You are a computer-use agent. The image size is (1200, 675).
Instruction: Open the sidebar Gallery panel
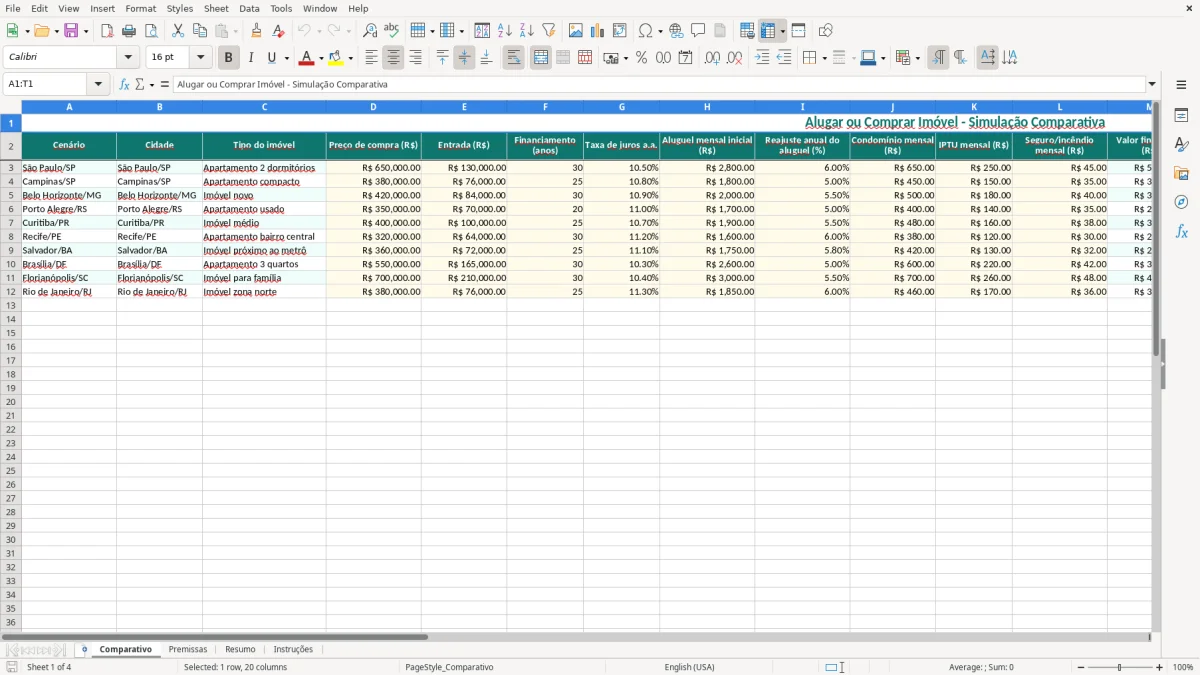[x=1181, y=173]
